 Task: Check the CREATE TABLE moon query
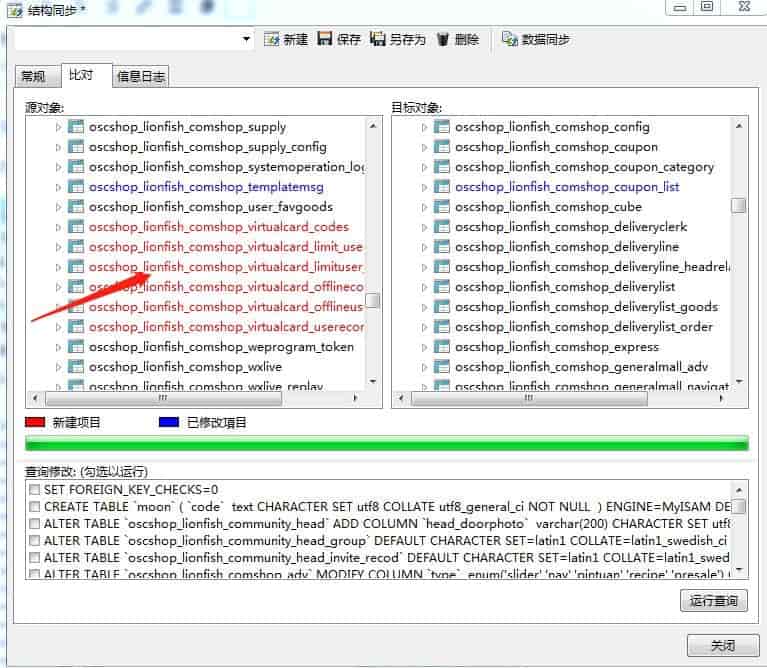[x=34, y=506]
